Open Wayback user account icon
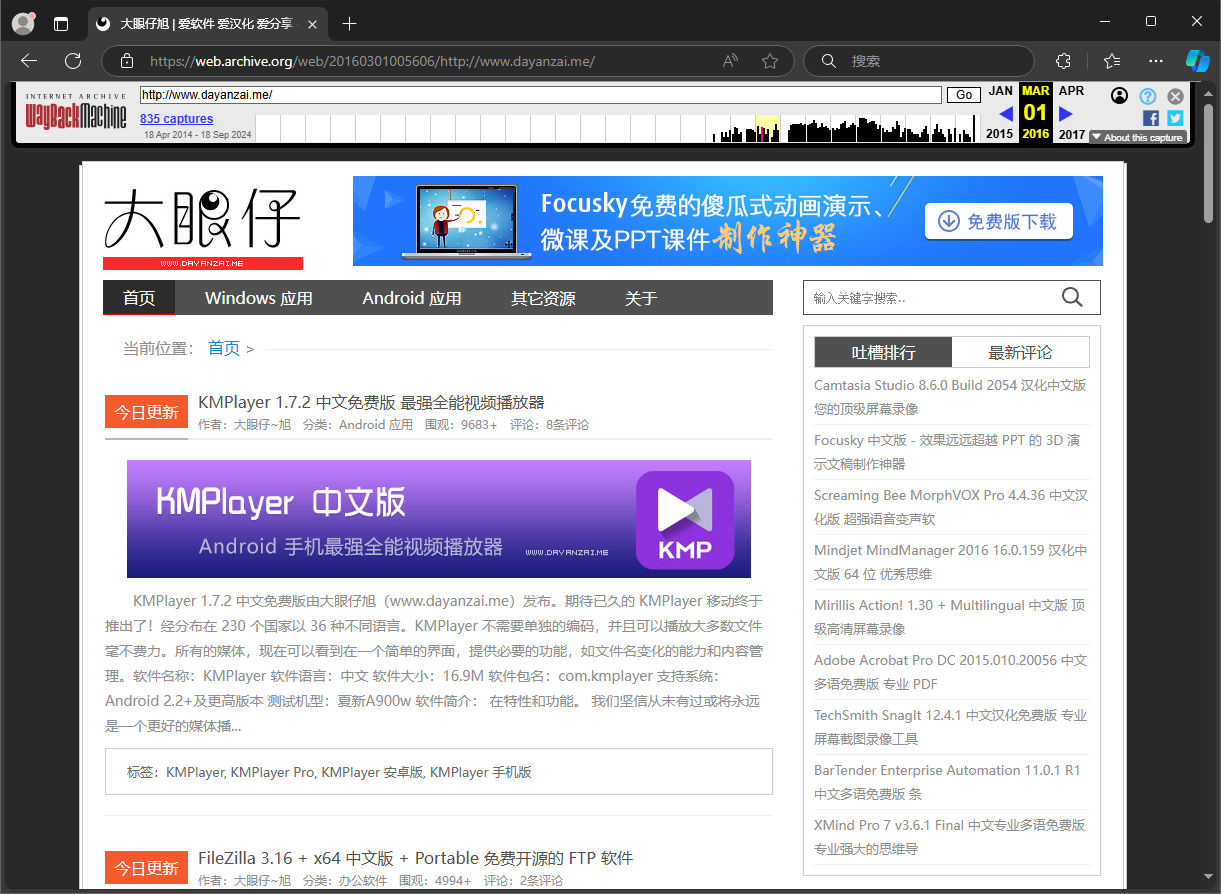This screenshot has width=1221, height=894. 1120,96
